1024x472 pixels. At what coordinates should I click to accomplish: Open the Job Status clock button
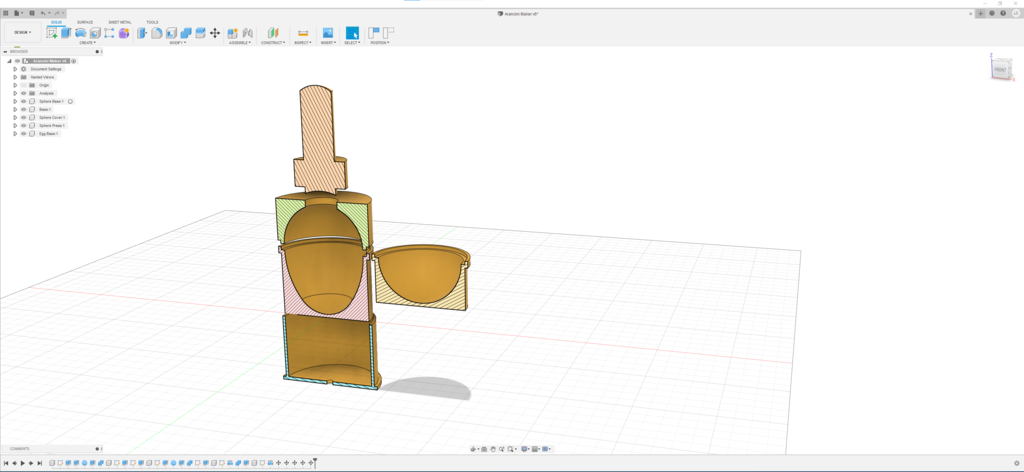992,13
